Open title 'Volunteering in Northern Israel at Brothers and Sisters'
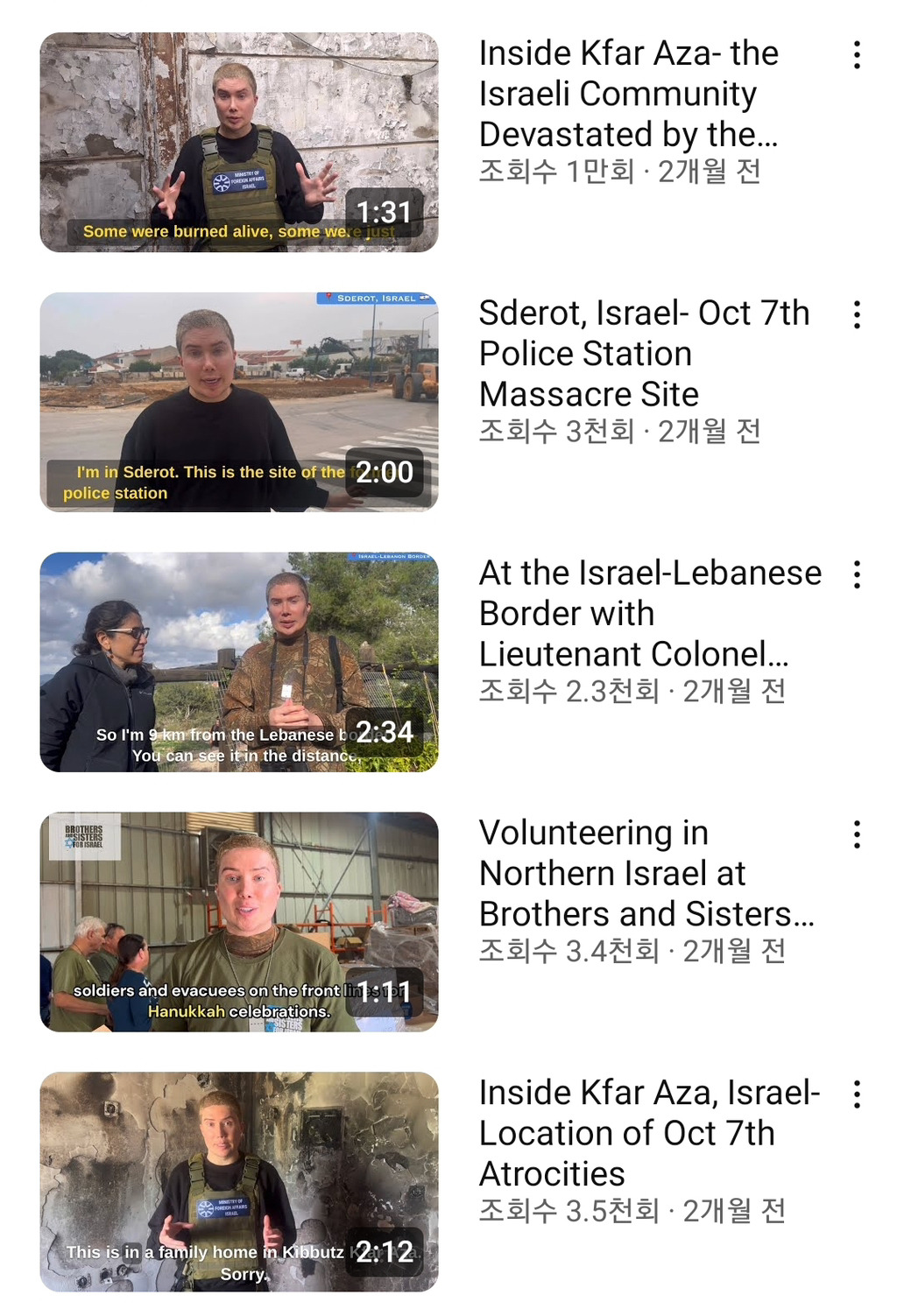 pyautogui.click(x=646, y=873)
